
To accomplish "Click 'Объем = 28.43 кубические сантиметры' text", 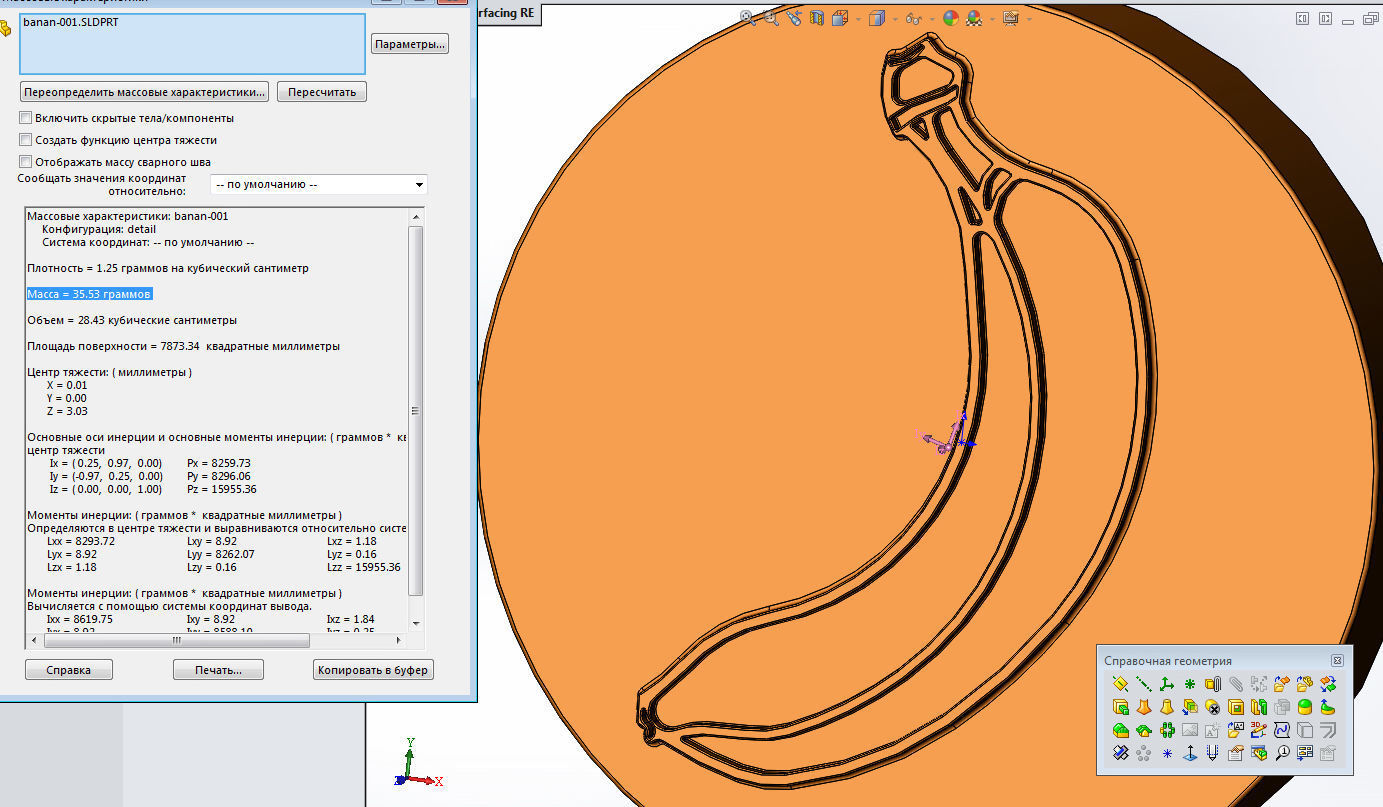I will [x=132, y=320].
